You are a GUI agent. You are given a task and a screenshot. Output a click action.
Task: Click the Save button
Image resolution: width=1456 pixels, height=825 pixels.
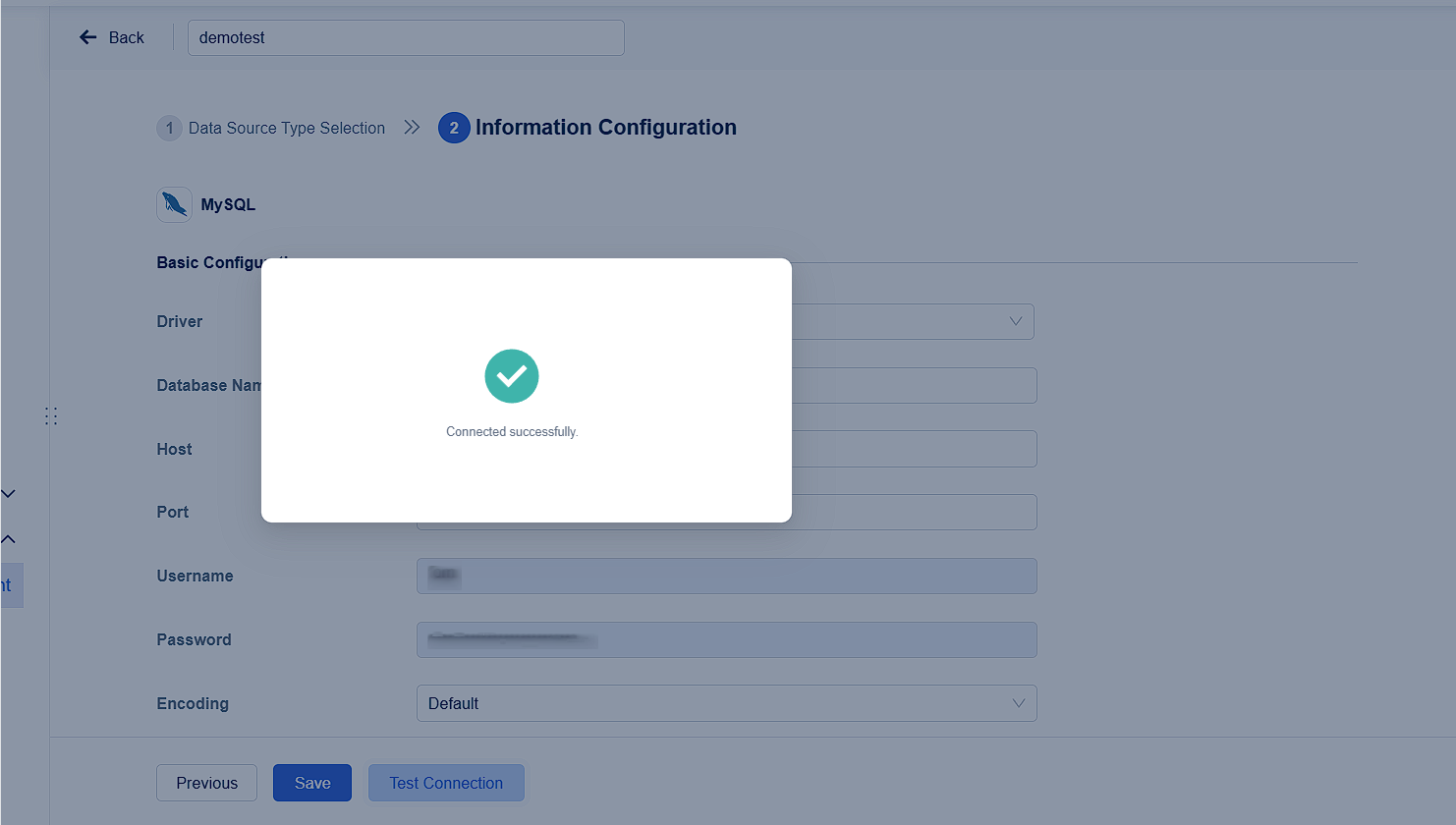click(311, 783)
